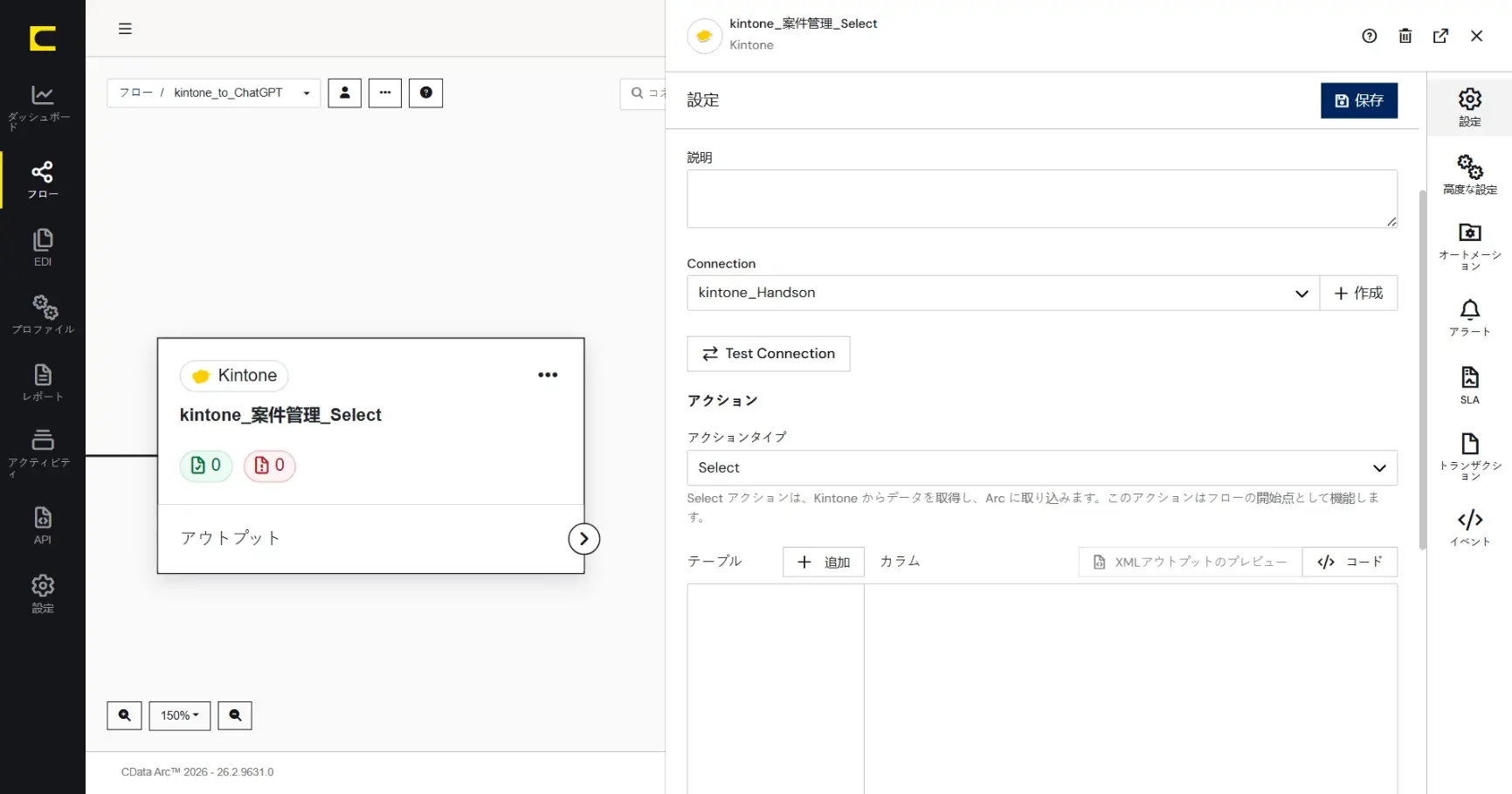Close the connector settings panel

pyautogui.click(x=1477, y=36)
